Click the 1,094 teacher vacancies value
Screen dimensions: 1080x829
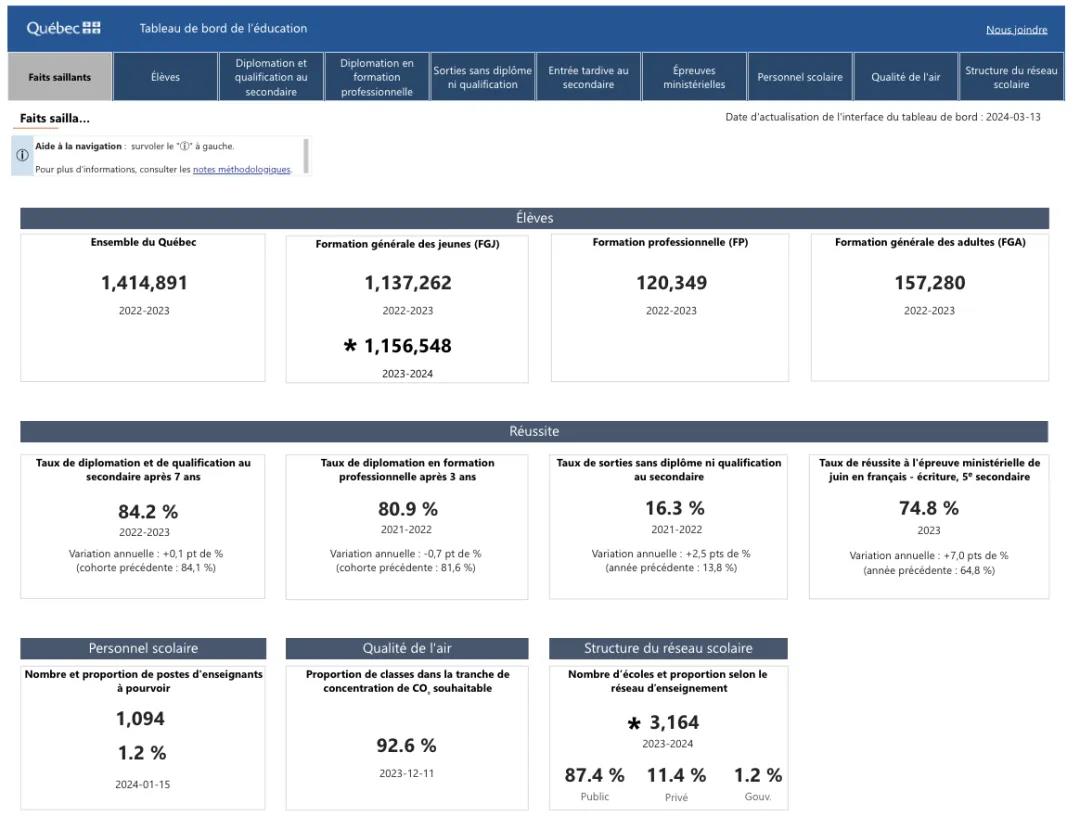[x=141, y=719]
